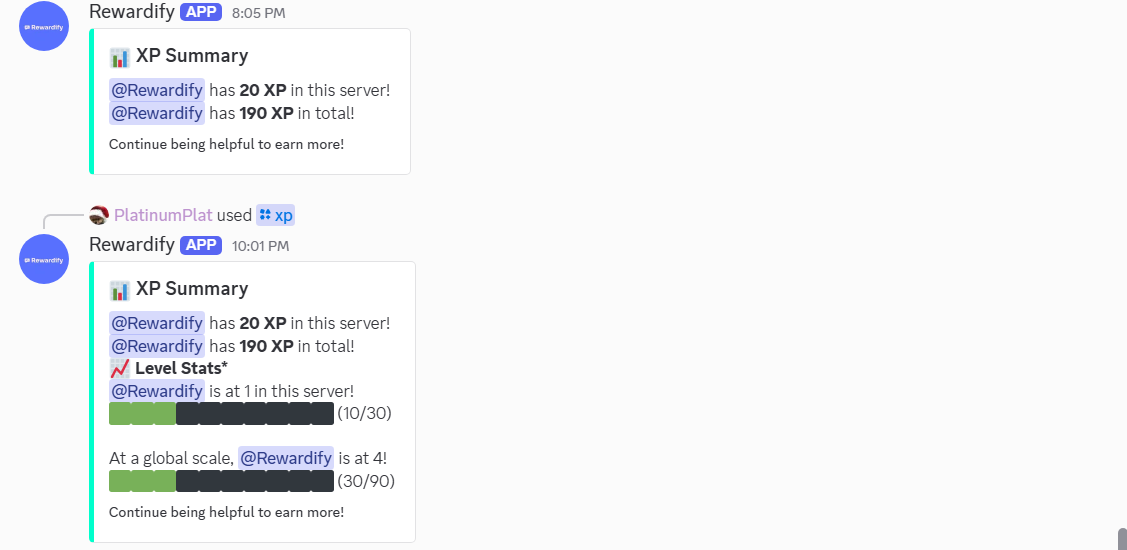Open PlatinumPlat's user profile from the name
The height and width of the screenshot is (550, 1127).
point(163,215)
